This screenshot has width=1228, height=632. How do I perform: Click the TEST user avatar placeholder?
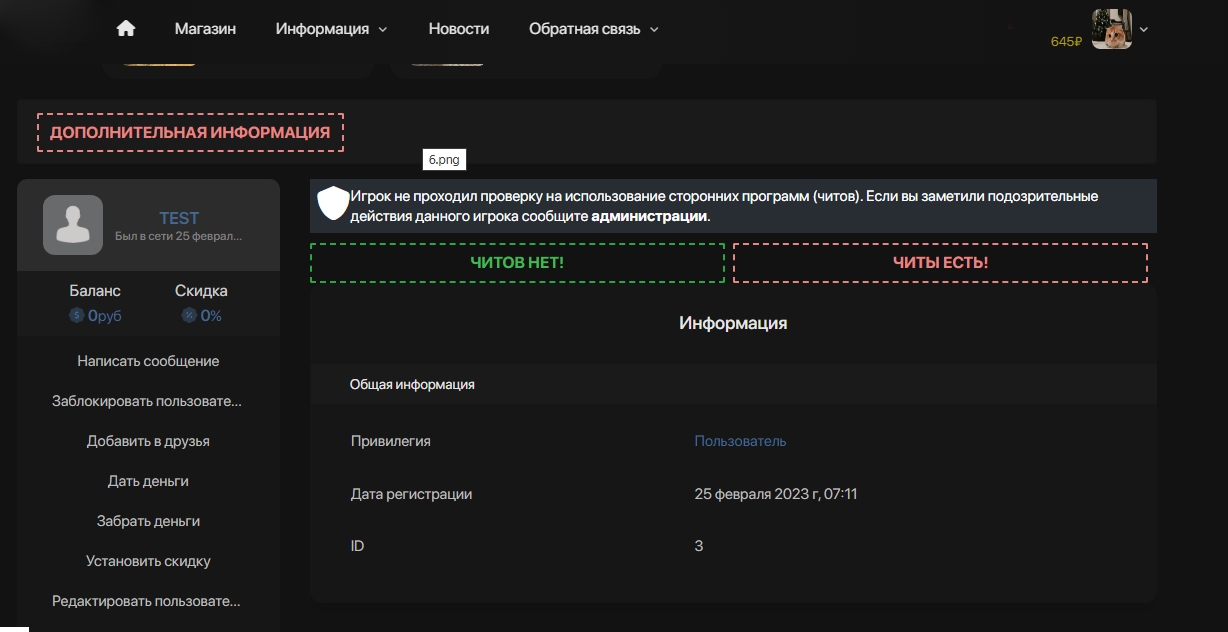click(x=73, y=225)
